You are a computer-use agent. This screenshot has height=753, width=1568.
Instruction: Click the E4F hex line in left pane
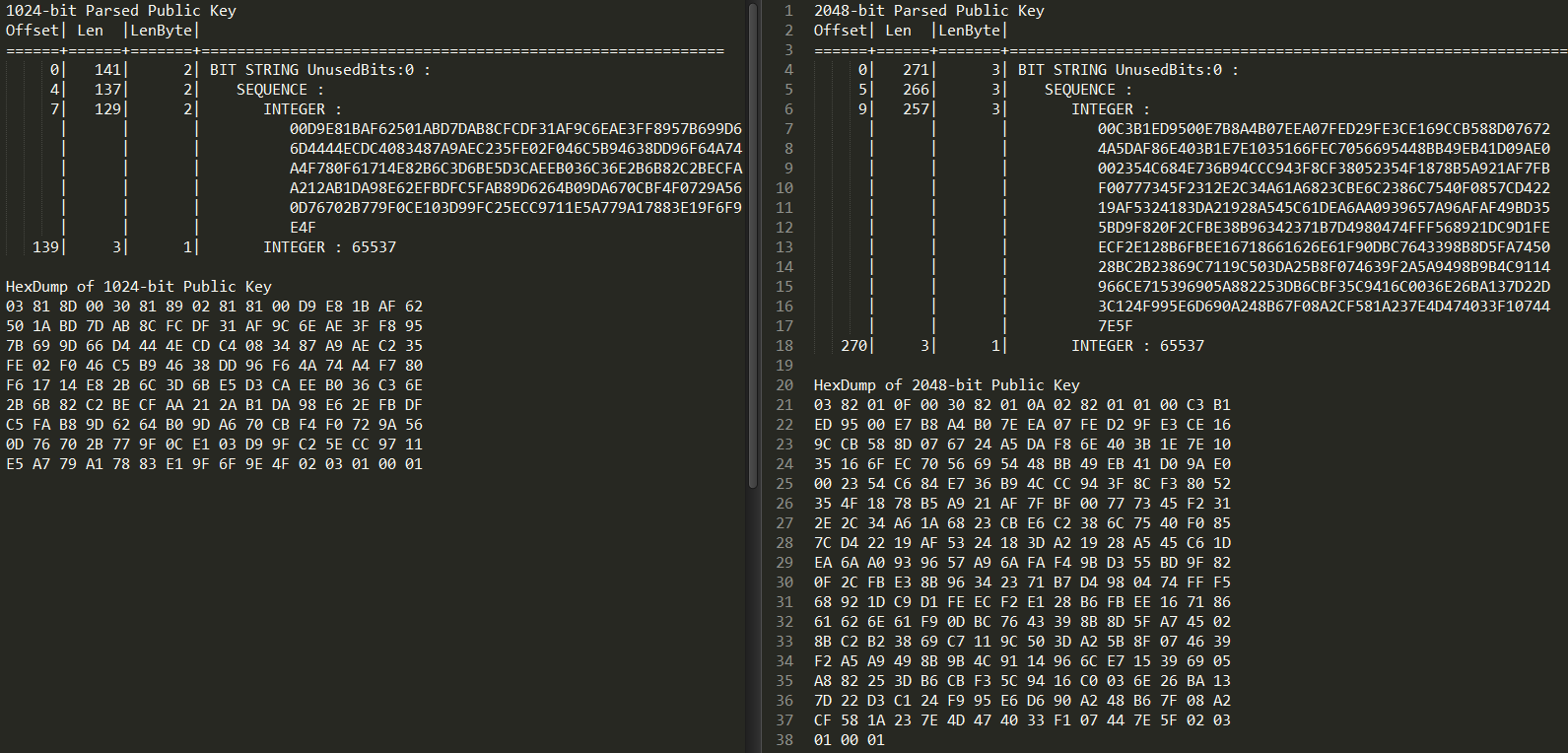303,227
